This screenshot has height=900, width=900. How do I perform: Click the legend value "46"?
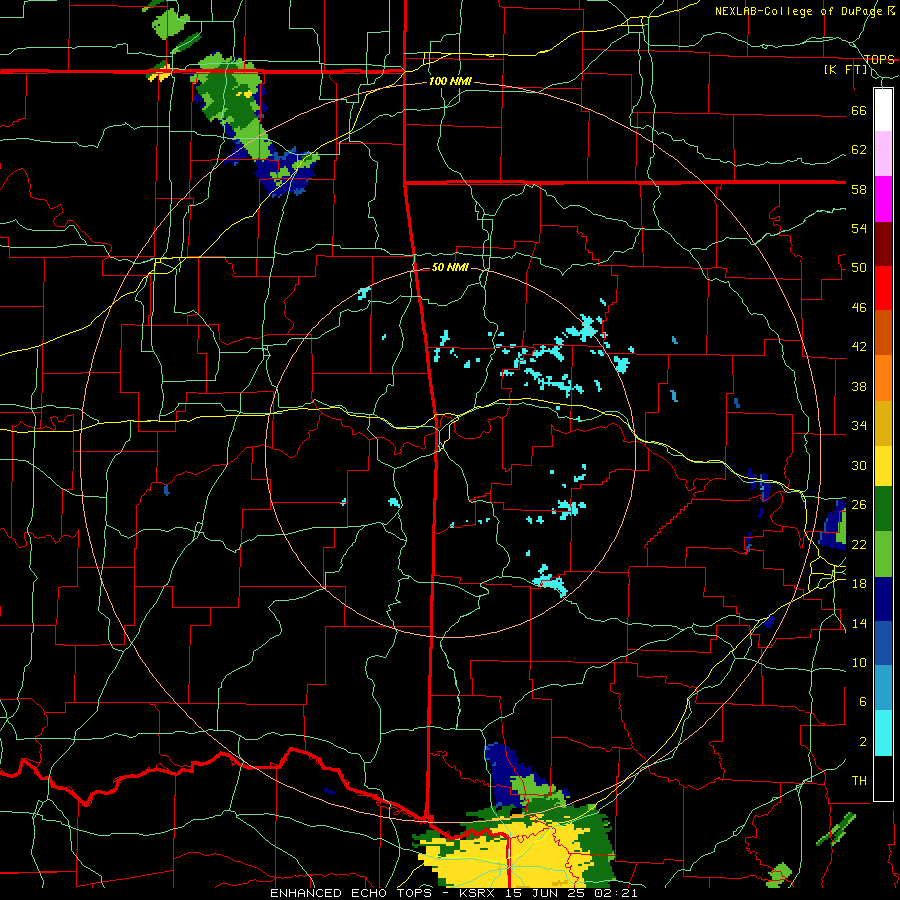[859, 308]
